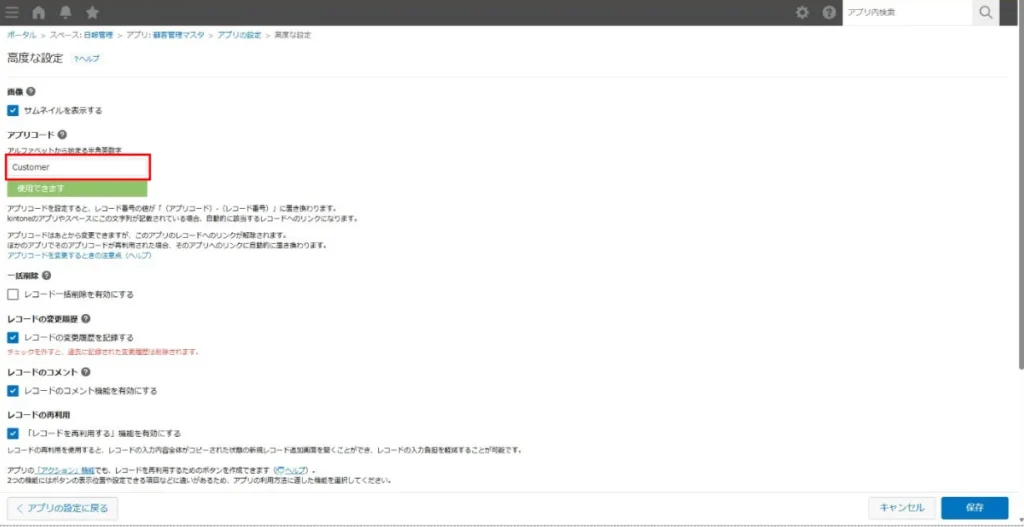Go to the portal home icon
This screenshot has width=1024, height=527.
pos(39,12)
